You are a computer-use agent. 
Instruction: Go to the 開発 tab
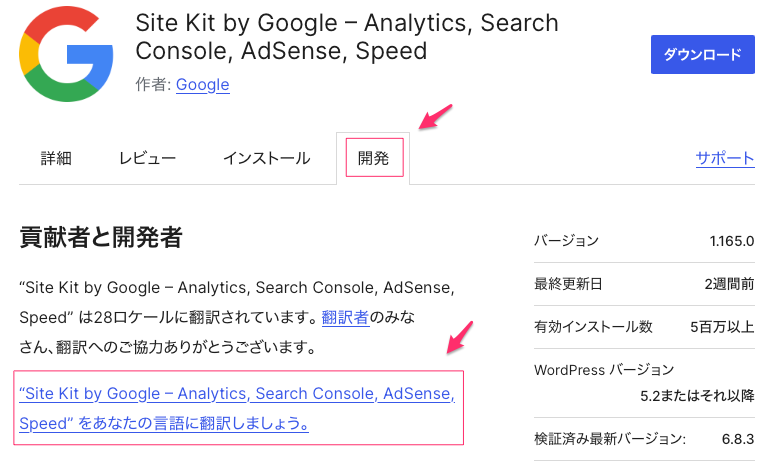[374, 158]
